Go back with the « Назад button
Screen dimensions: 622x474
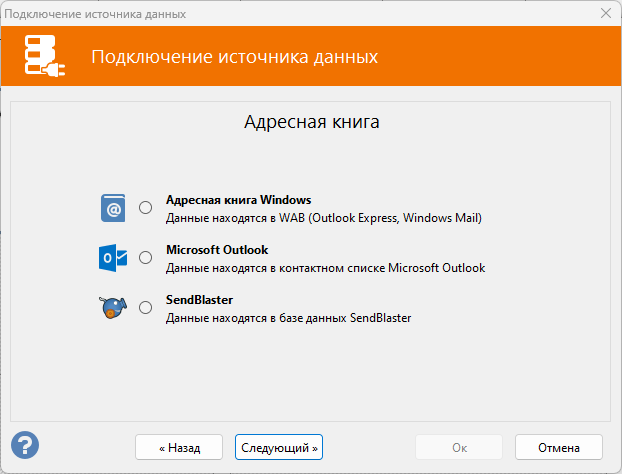coord(179,447)
